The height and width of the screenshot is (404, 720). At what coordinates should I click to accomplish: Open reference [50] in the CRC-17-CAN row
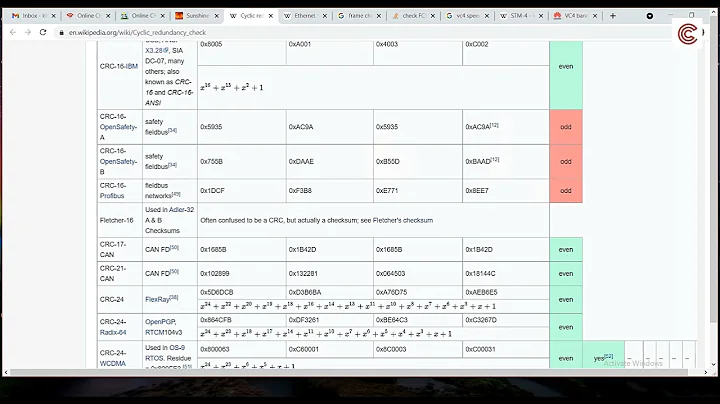[174, 247]
